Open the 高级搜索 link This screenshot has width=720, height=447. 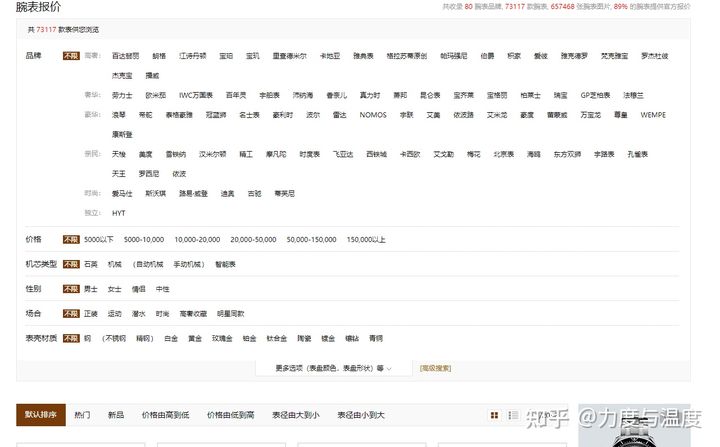pos(435,368)
